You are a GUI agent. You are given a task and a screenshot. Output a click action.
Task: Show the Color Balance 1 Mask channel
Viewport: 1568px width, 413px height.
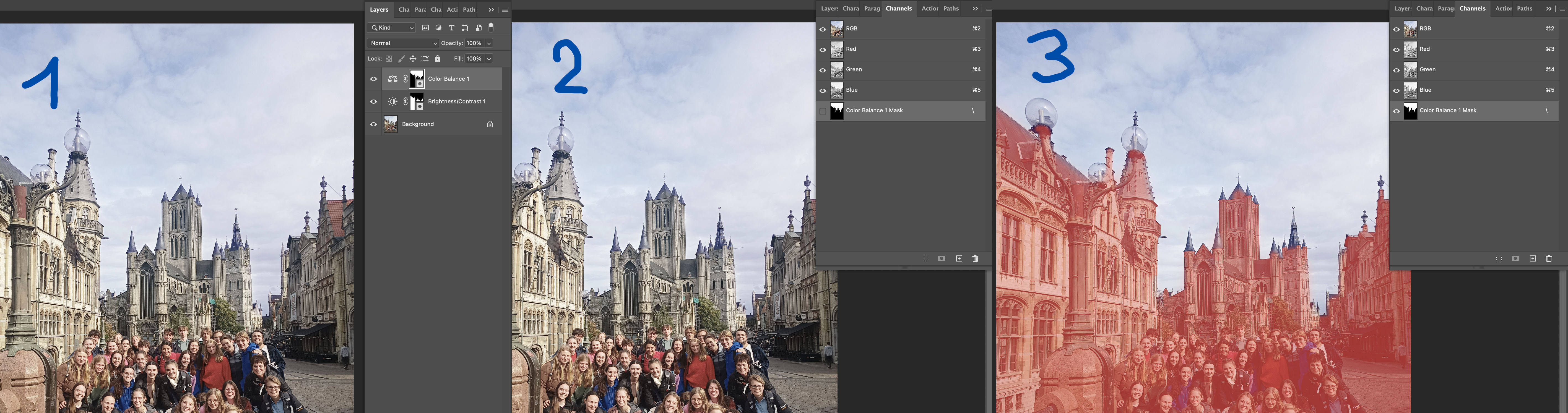coord(823,111)
